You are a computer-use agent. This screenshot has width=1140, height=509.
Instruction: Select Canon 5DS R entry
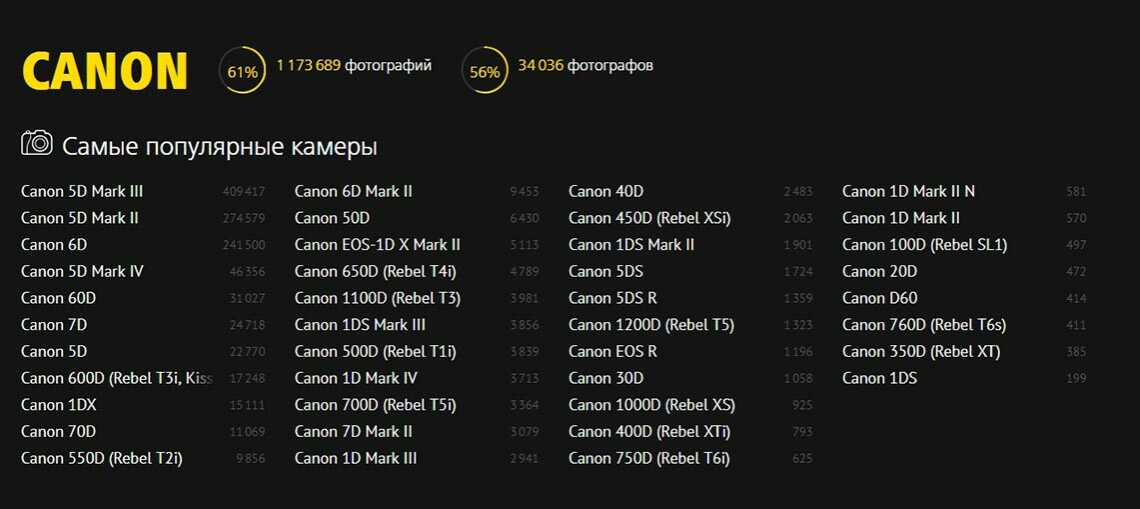tap(612, 298)
